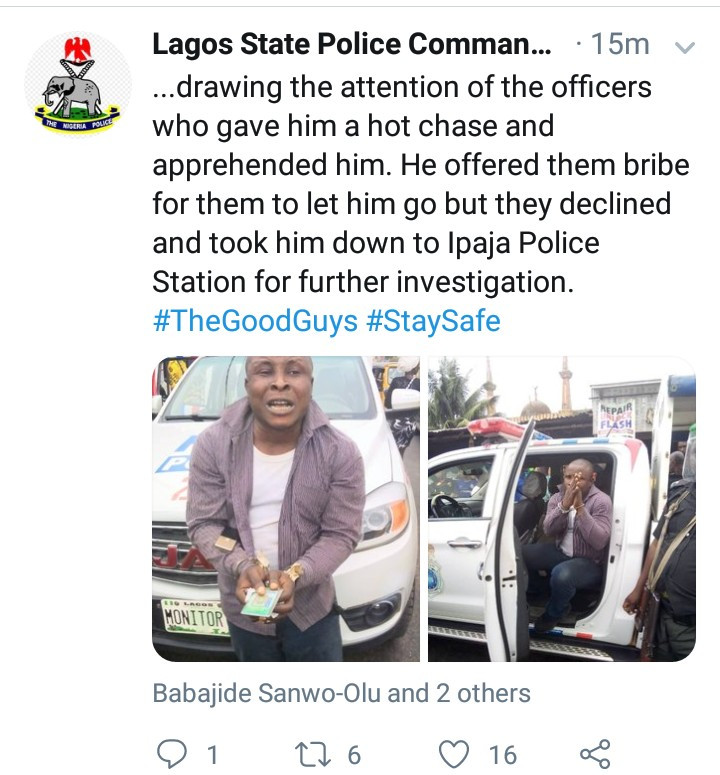The image size is (720, 775).
Task: View left photo of man holding cash
Action: (x=285, y=509)
